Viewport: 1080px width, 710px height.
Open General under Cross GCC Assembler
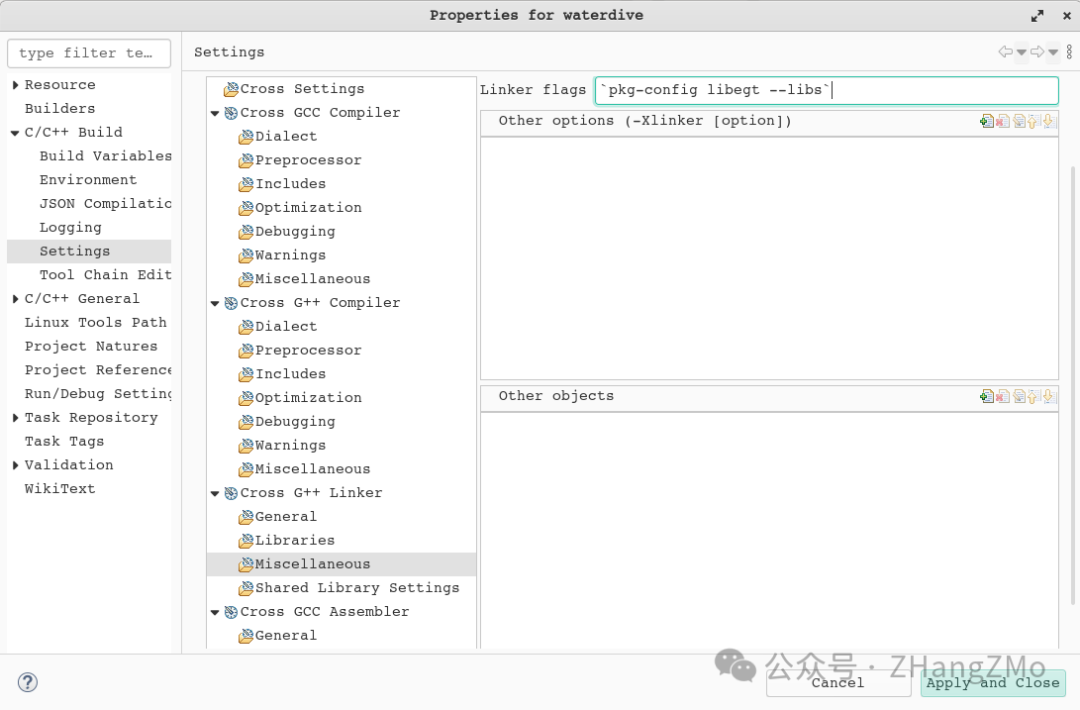tap(278, 636)
